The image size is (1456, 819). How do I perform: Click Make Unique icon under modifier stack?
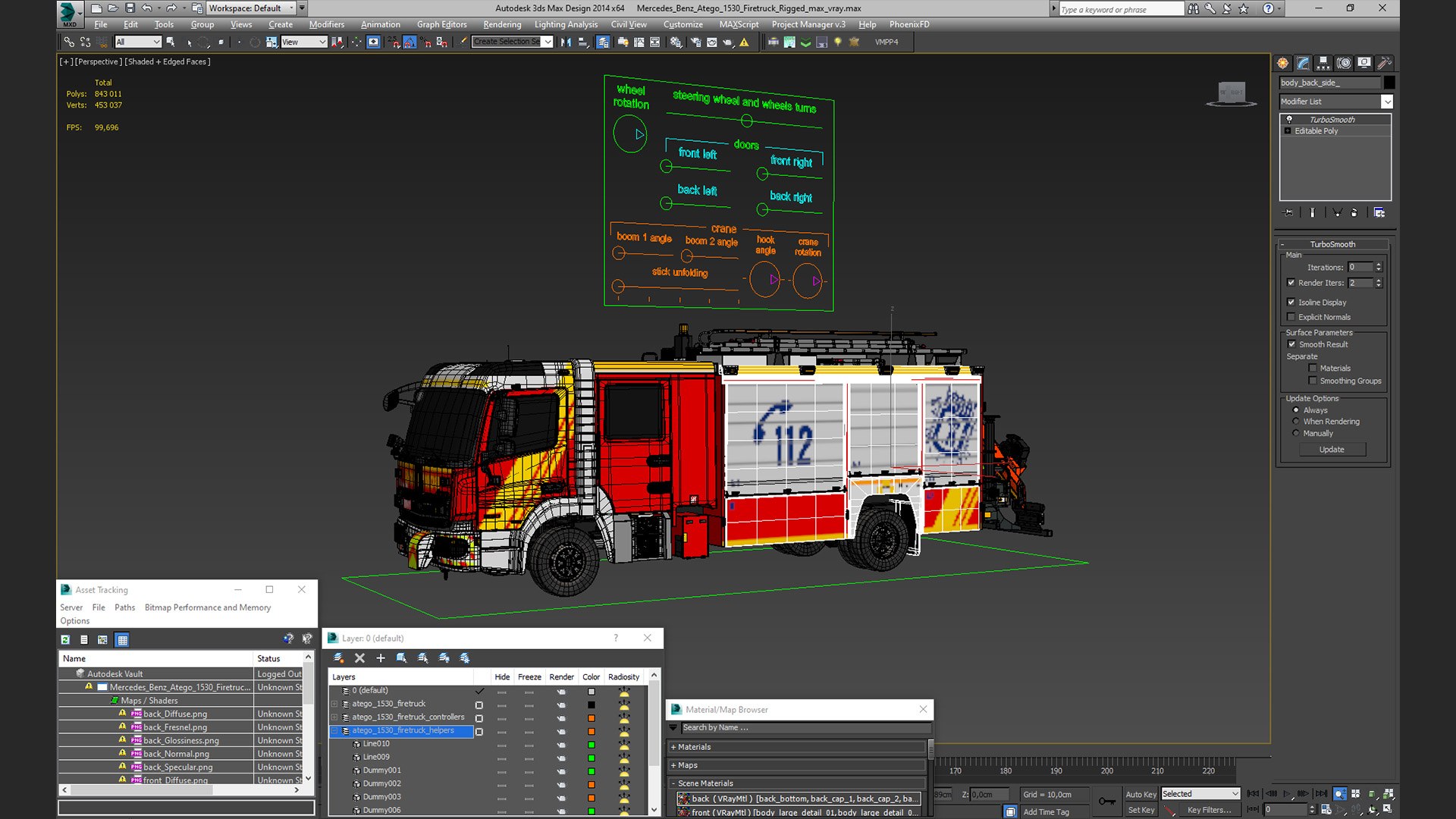(x=1338, y=213)
